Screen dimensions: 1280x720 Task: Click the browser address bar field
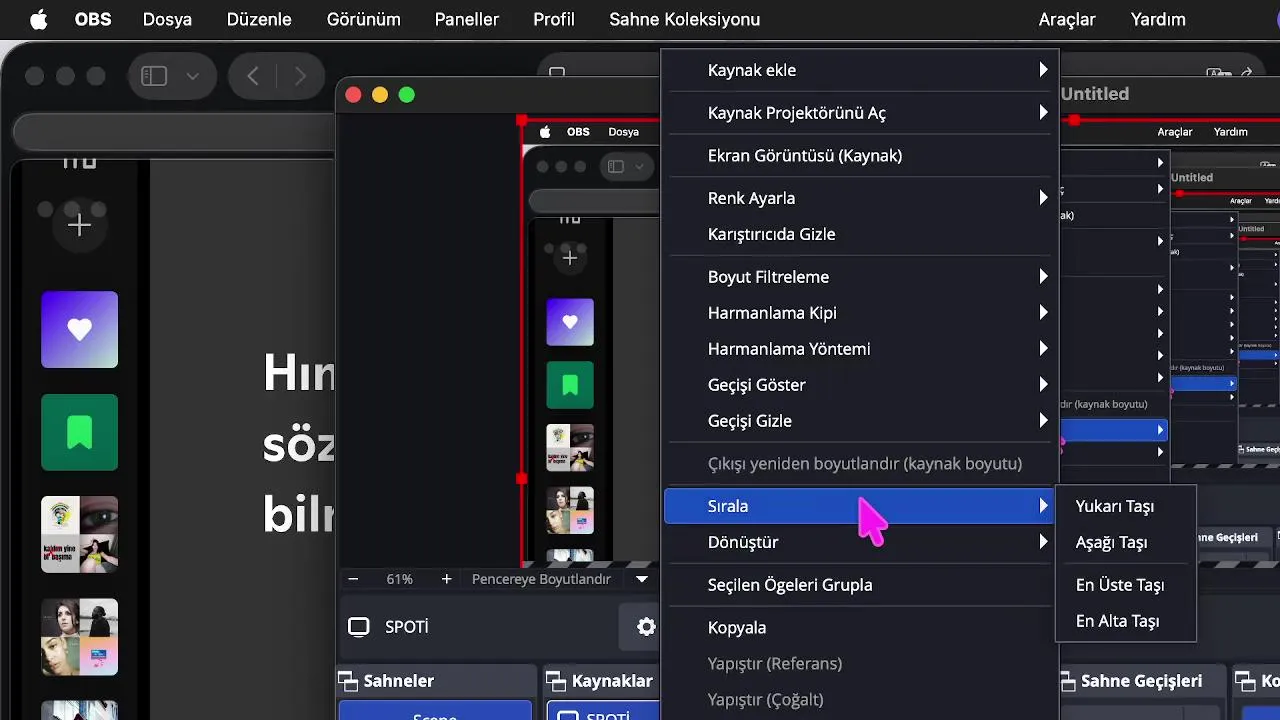(x=173, y=133)
